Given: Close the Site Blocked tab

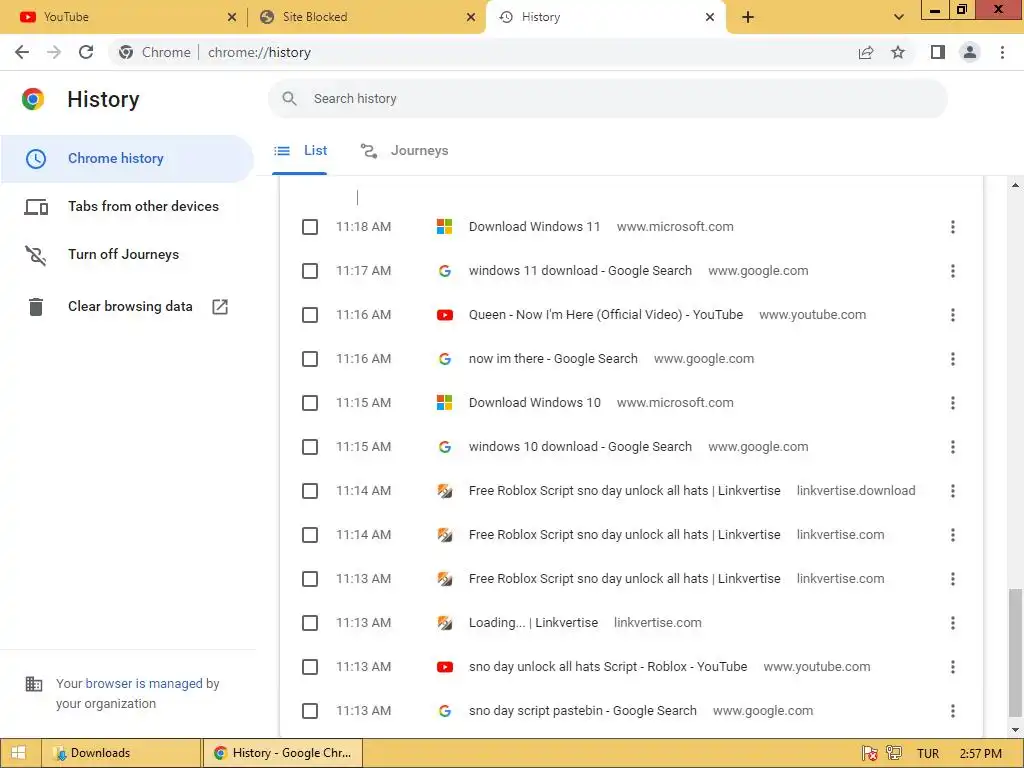Looking at the screenshot, I should click(471, 18).
